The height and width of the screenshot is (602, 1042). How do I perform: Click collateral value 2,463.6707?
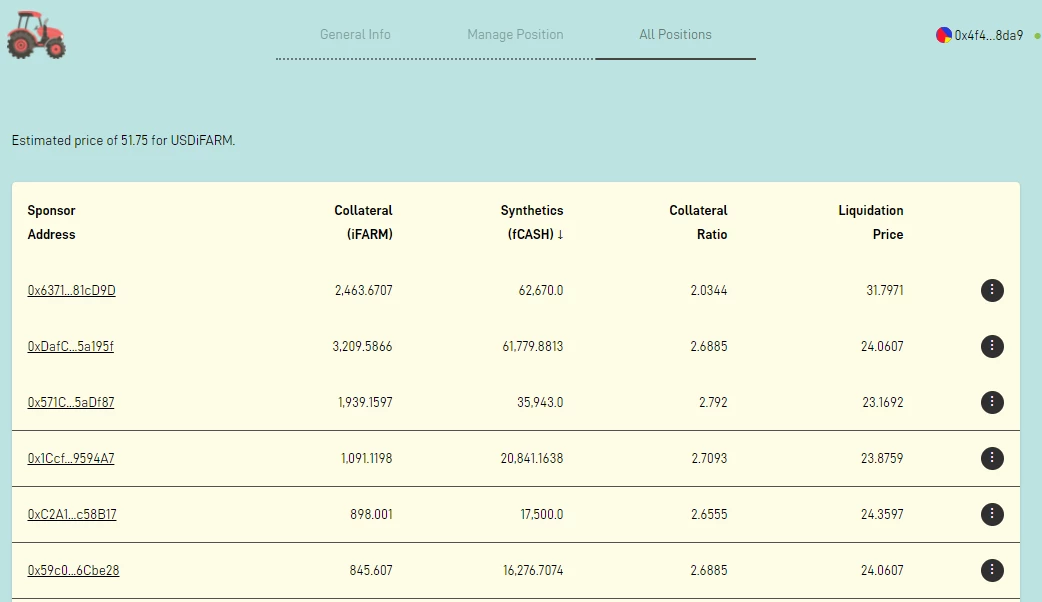(364, 290)
